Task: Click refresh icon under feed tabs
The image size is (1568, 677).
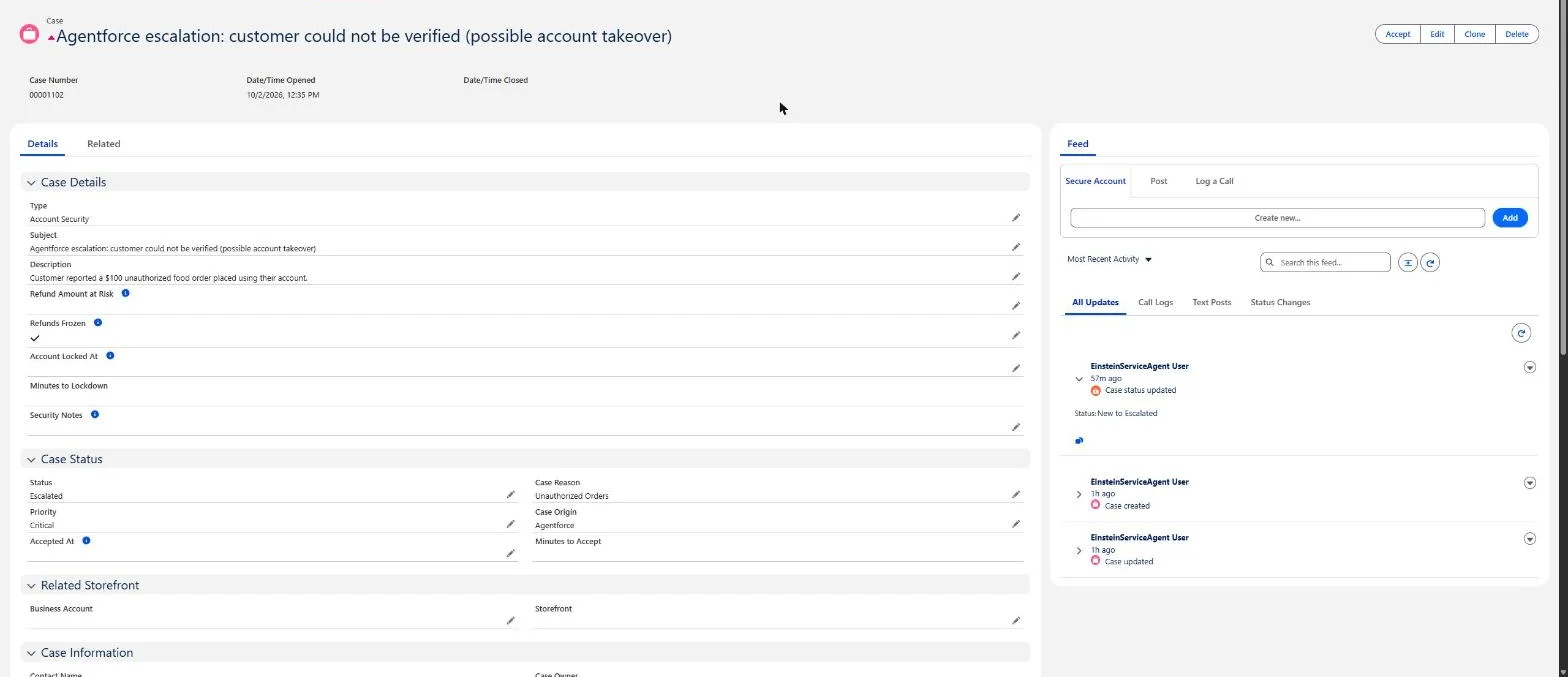Action: 1521,333
